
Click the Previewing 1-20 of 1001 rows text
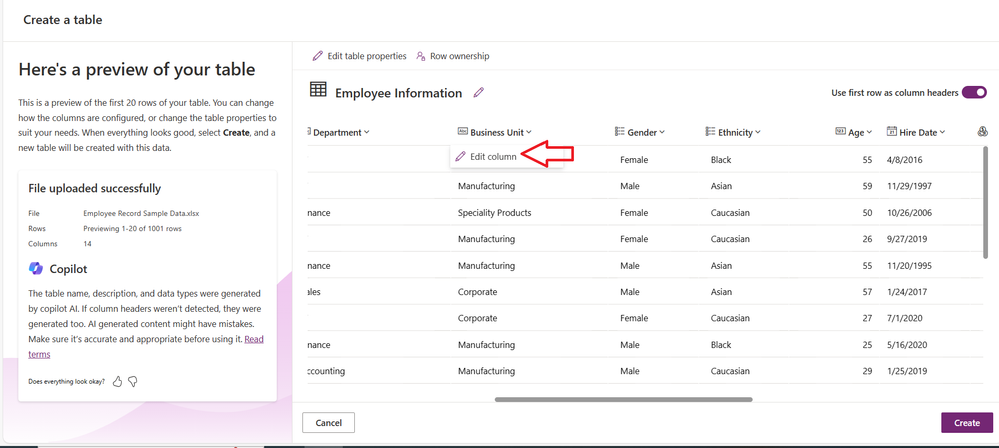133,228
